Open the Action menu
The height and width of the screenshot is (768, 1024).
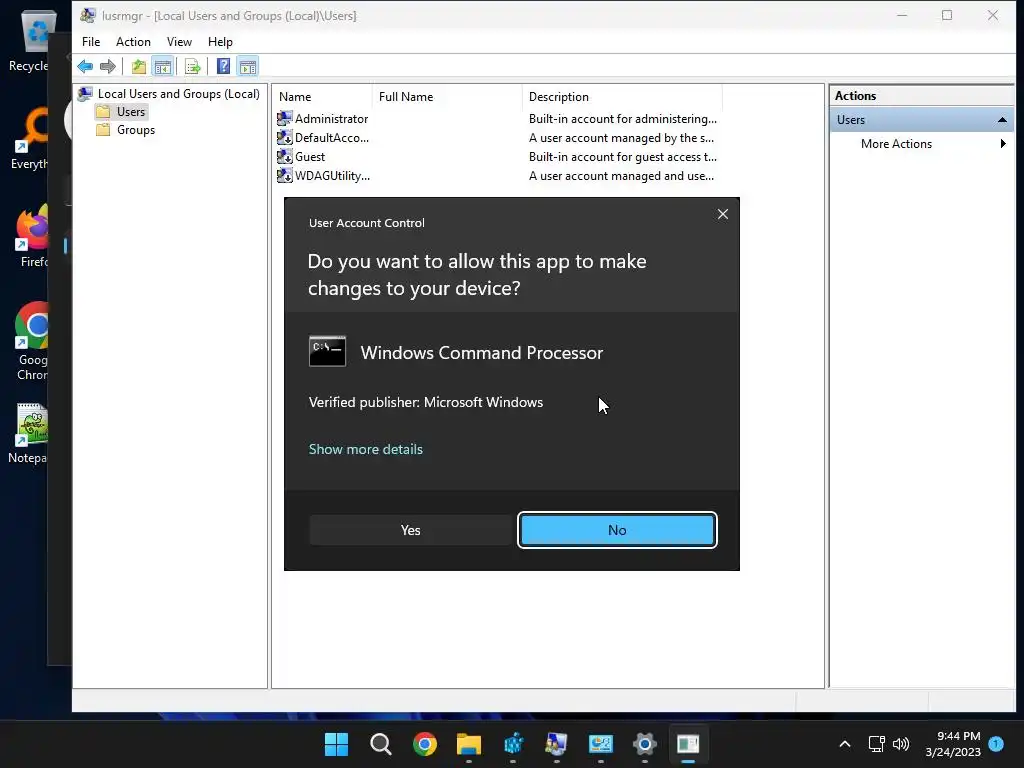click(x=133, y=42)
